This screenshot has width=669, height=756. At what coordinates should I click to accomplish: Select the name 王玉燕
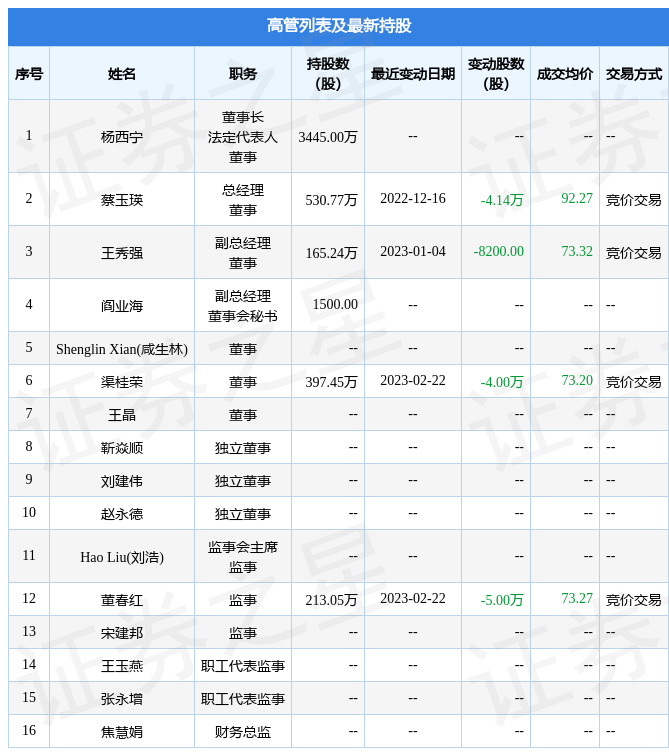pyautogui.click(x=121, y=666)
